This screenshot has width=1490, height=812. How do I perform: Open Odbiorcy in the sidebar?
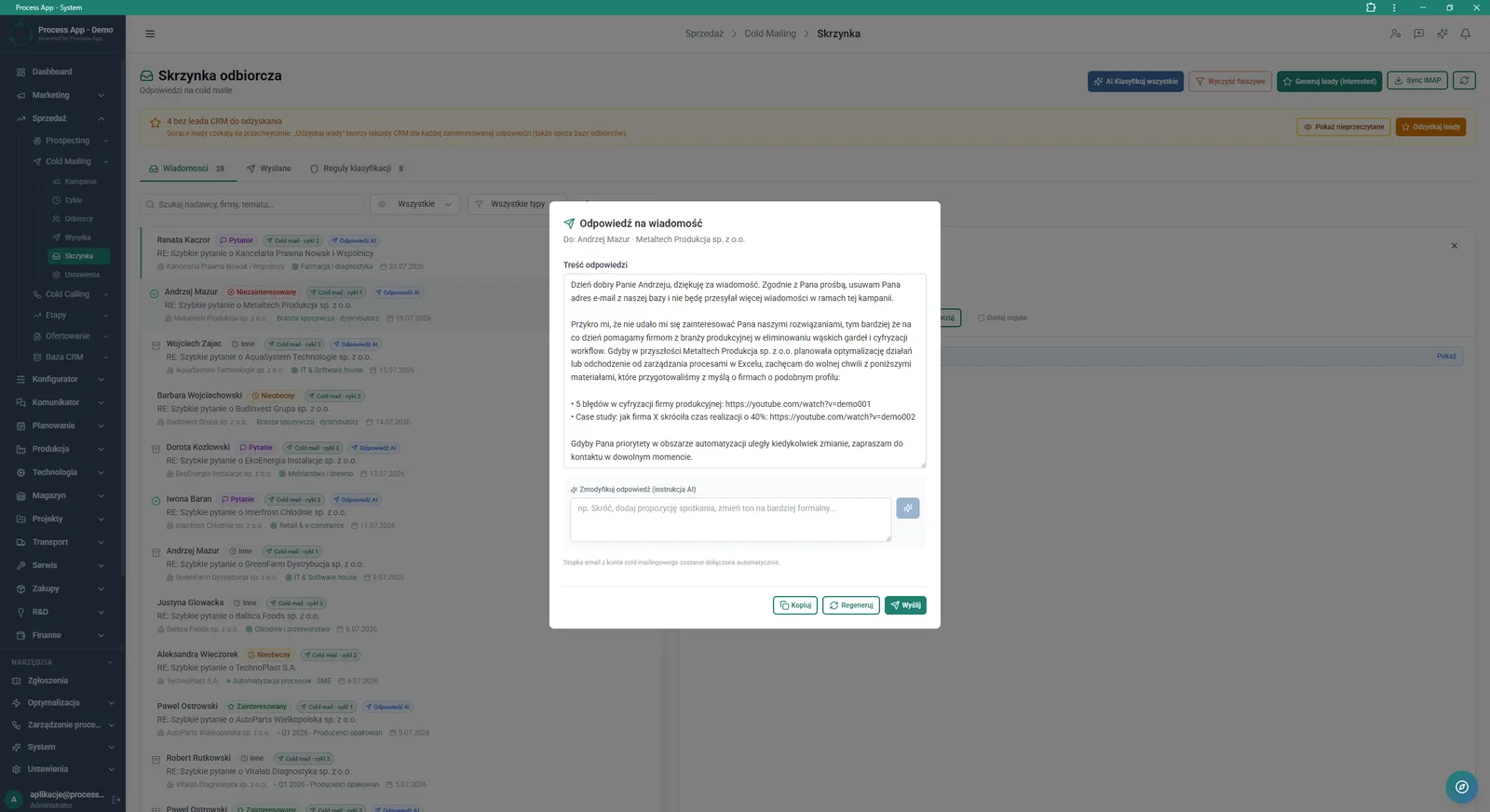pyautogui.click(x=78, y=219)
